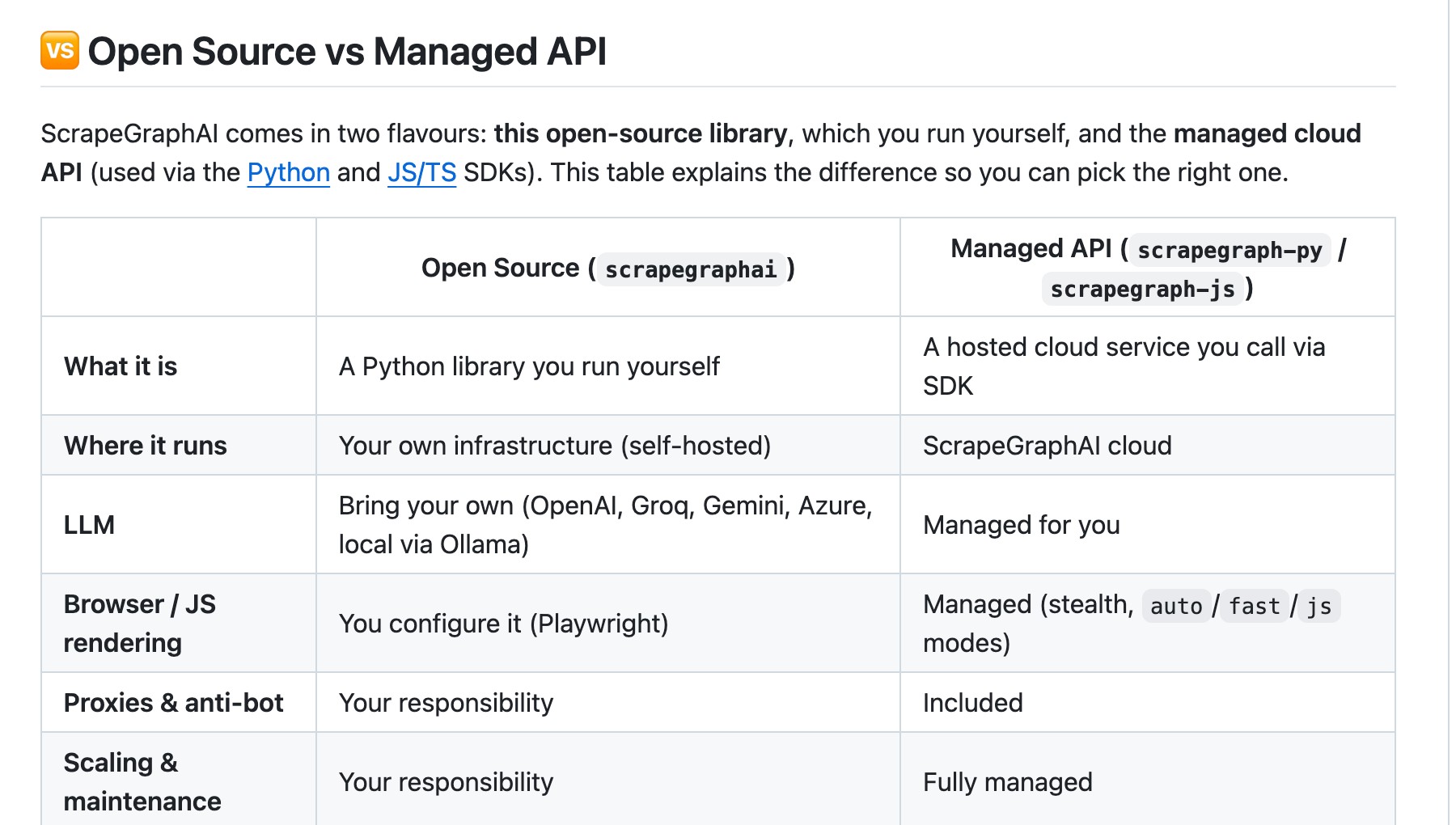Screen dimensions: 1456x825
Task: Click the "fast" mode code label
Action: pos(1255,606)
